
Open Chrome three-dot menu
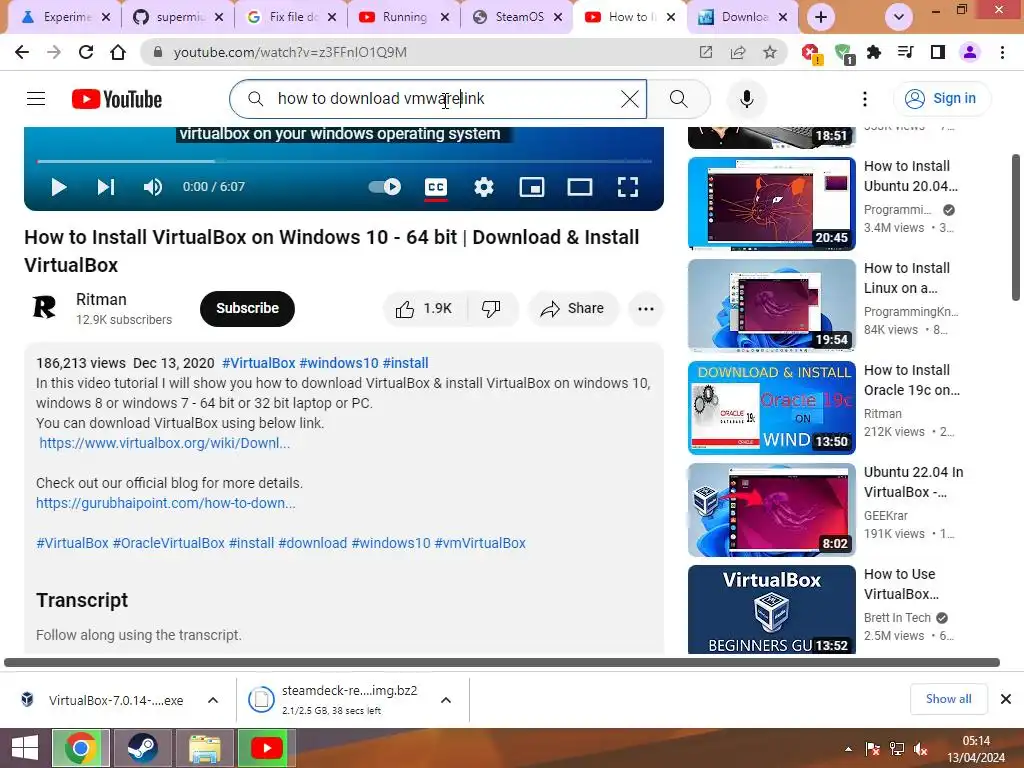tap(1002, 52)
